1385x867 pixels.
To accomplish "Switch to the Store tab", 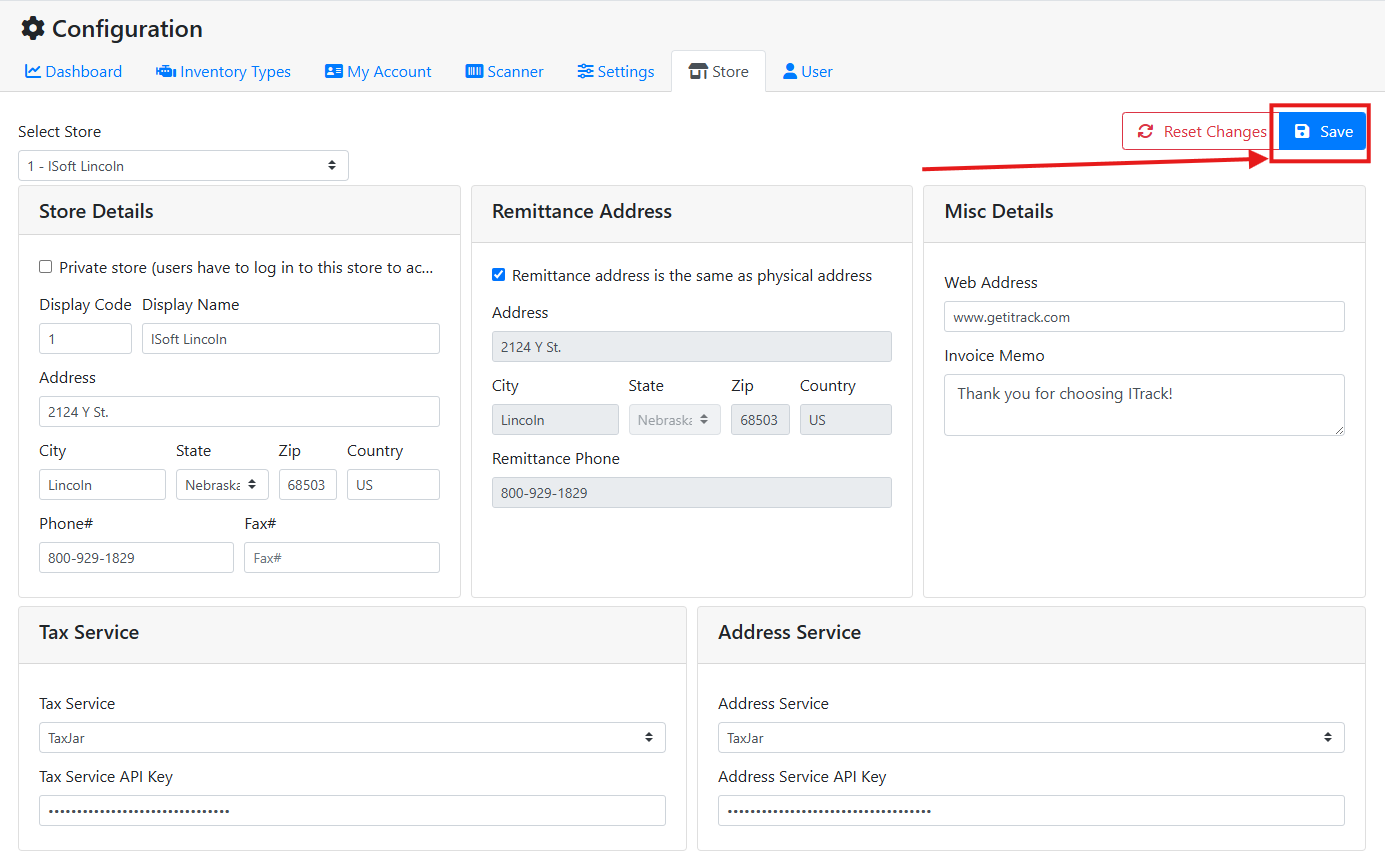I will click(718, 72).
